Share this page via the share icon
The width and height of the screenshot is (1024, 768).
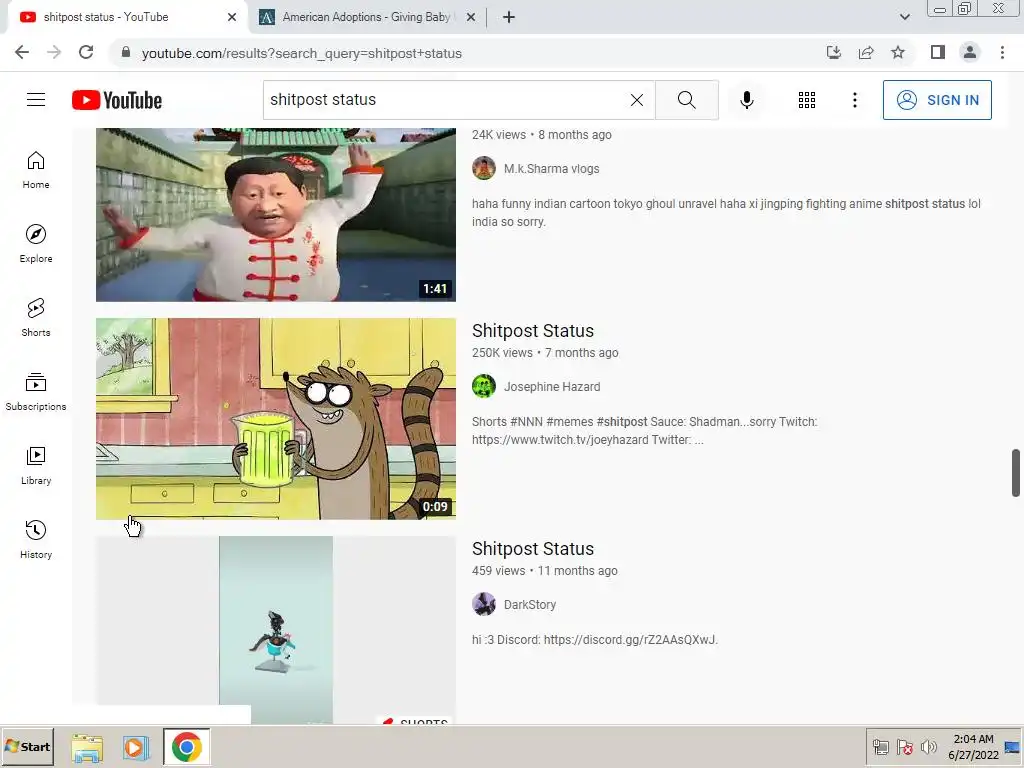[866, 53]
